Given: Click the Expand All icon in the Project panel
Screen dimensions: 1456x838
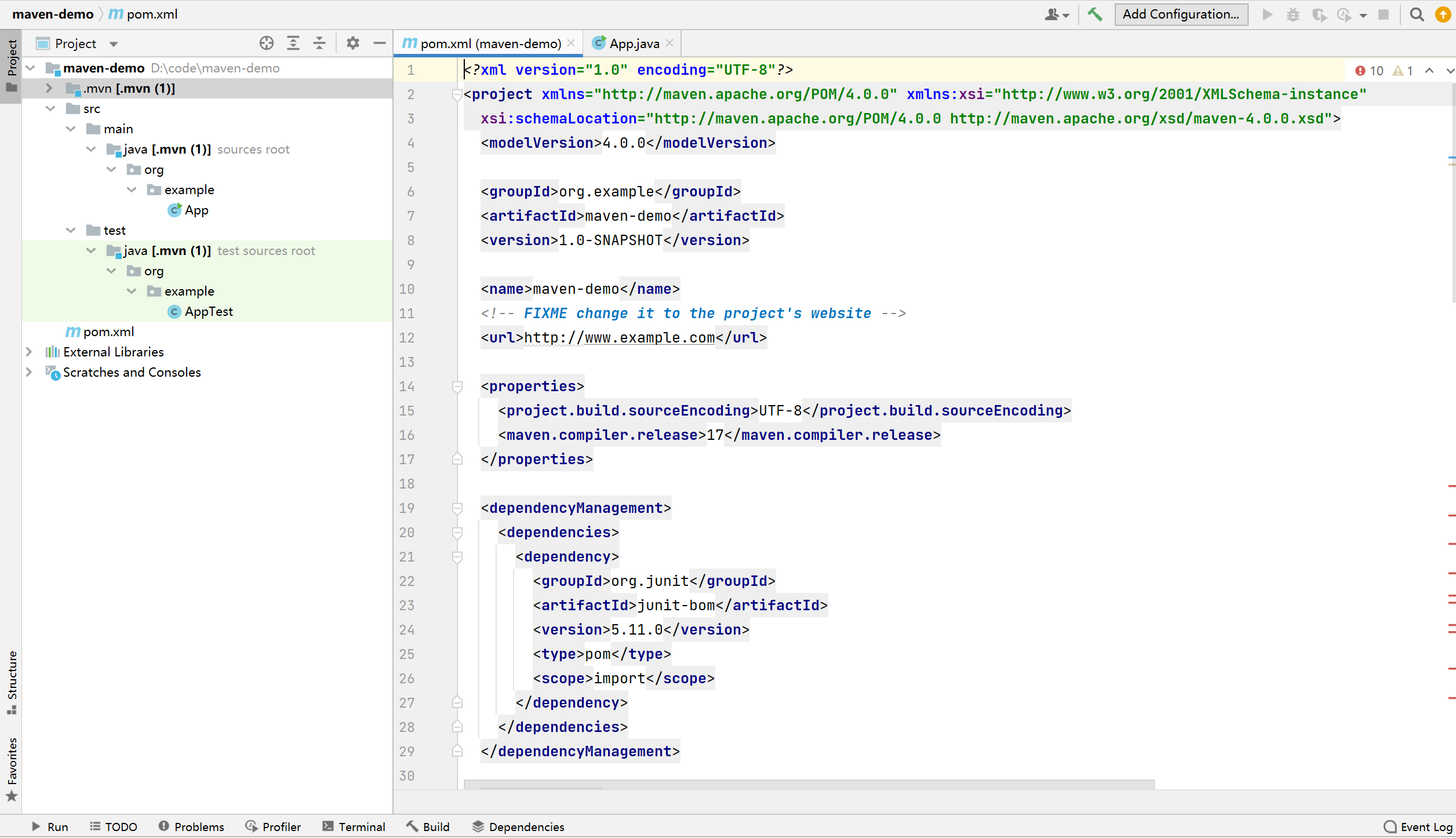Looking at the screenshot, I should tap(293, 43).
